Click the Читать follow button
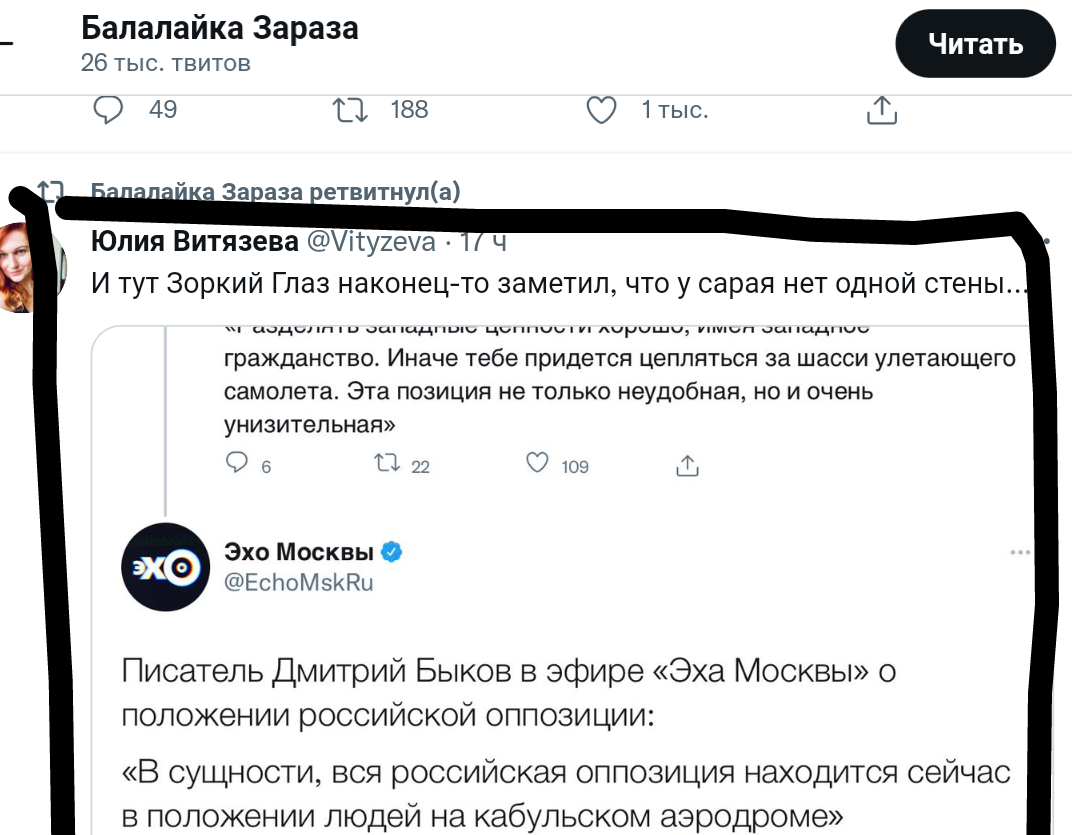Screen dimensions: 1072x835 975,44
